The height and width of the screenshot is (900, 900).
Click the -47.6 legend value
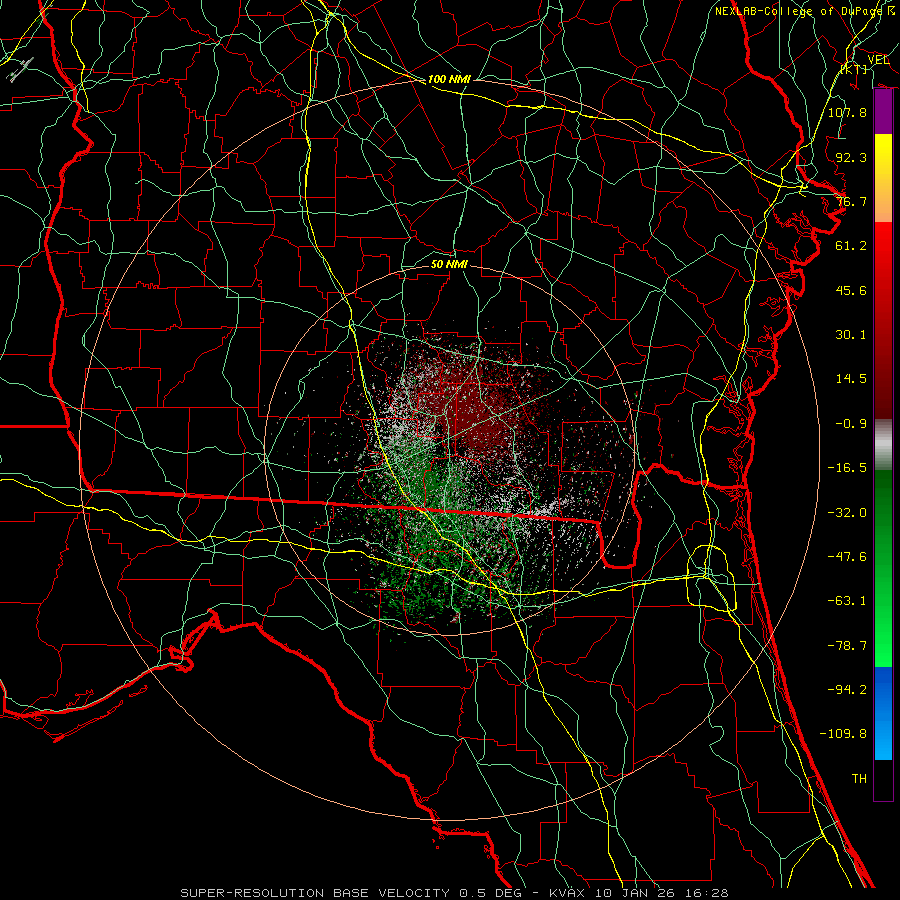point(847,557)
